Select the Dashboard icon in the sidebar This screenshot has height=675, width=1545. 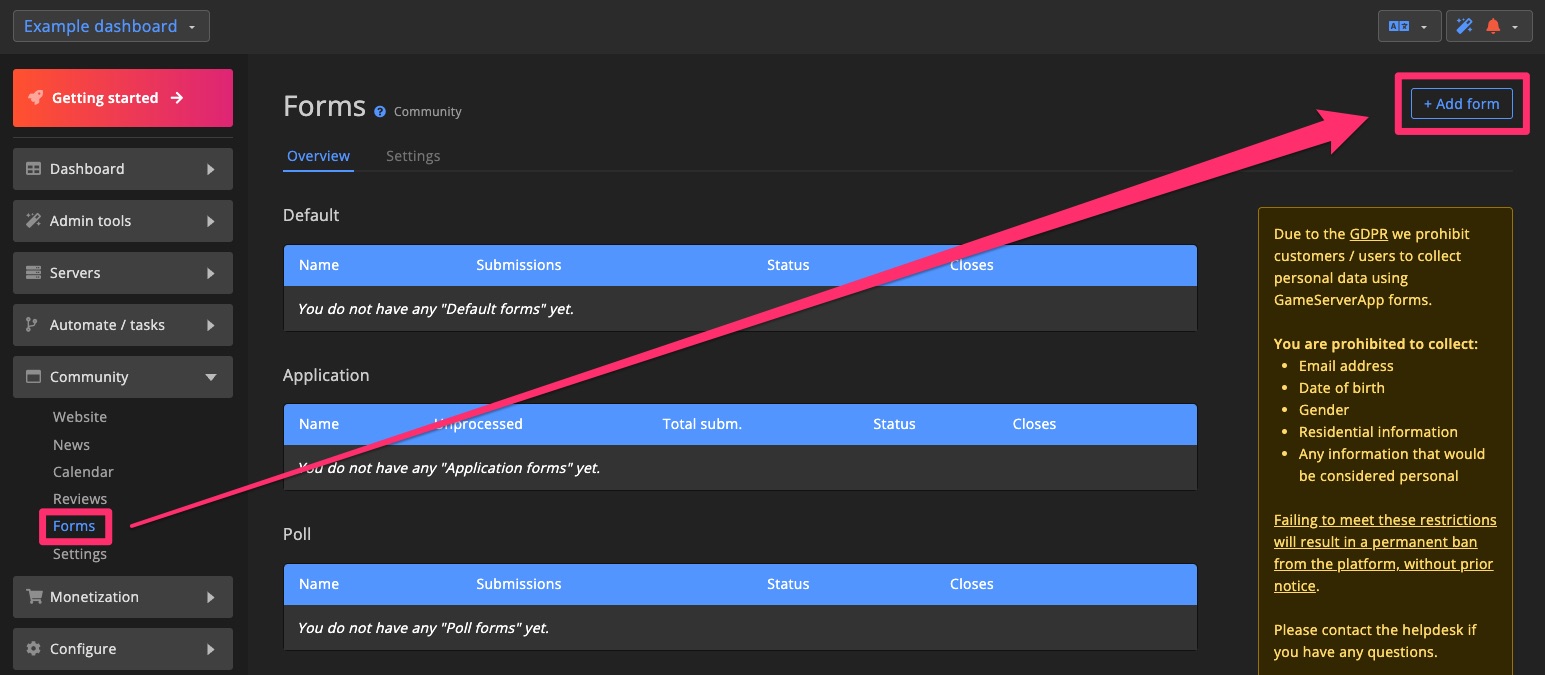click(32, 168)
